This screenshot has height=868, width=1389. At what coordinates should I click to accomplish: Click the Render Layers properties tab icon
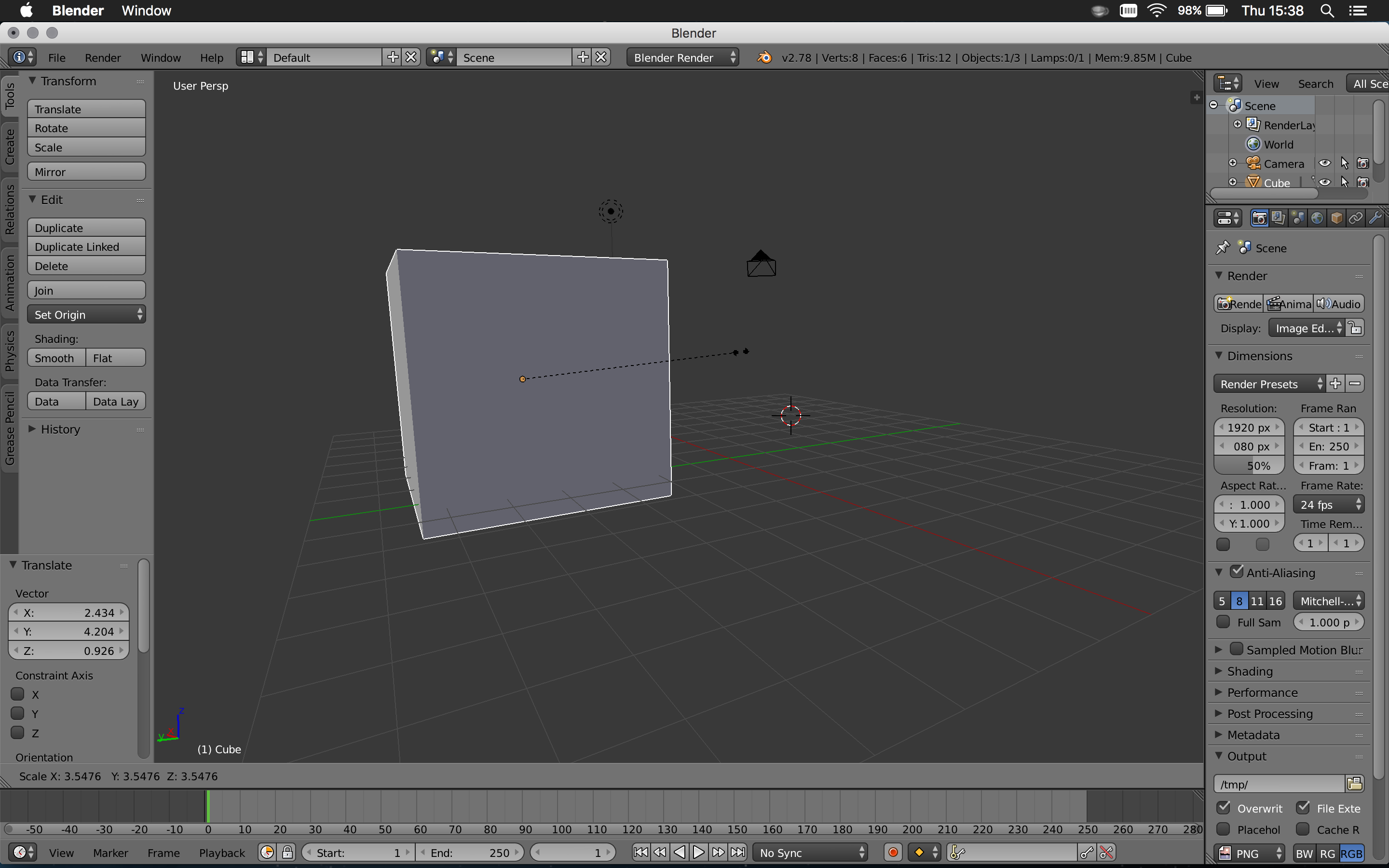(1278, 218)
